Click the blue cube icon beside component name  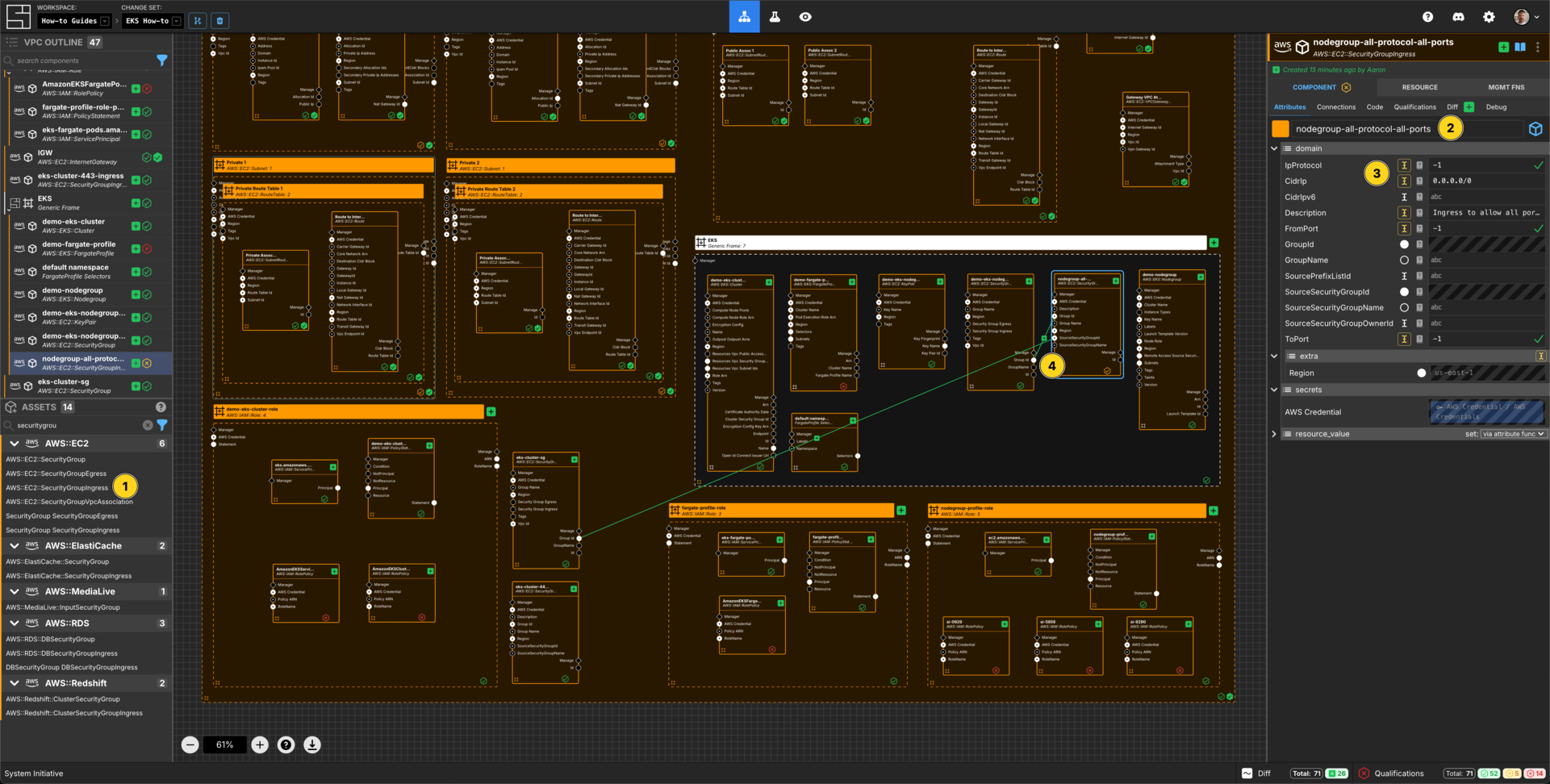(1535, 129)
